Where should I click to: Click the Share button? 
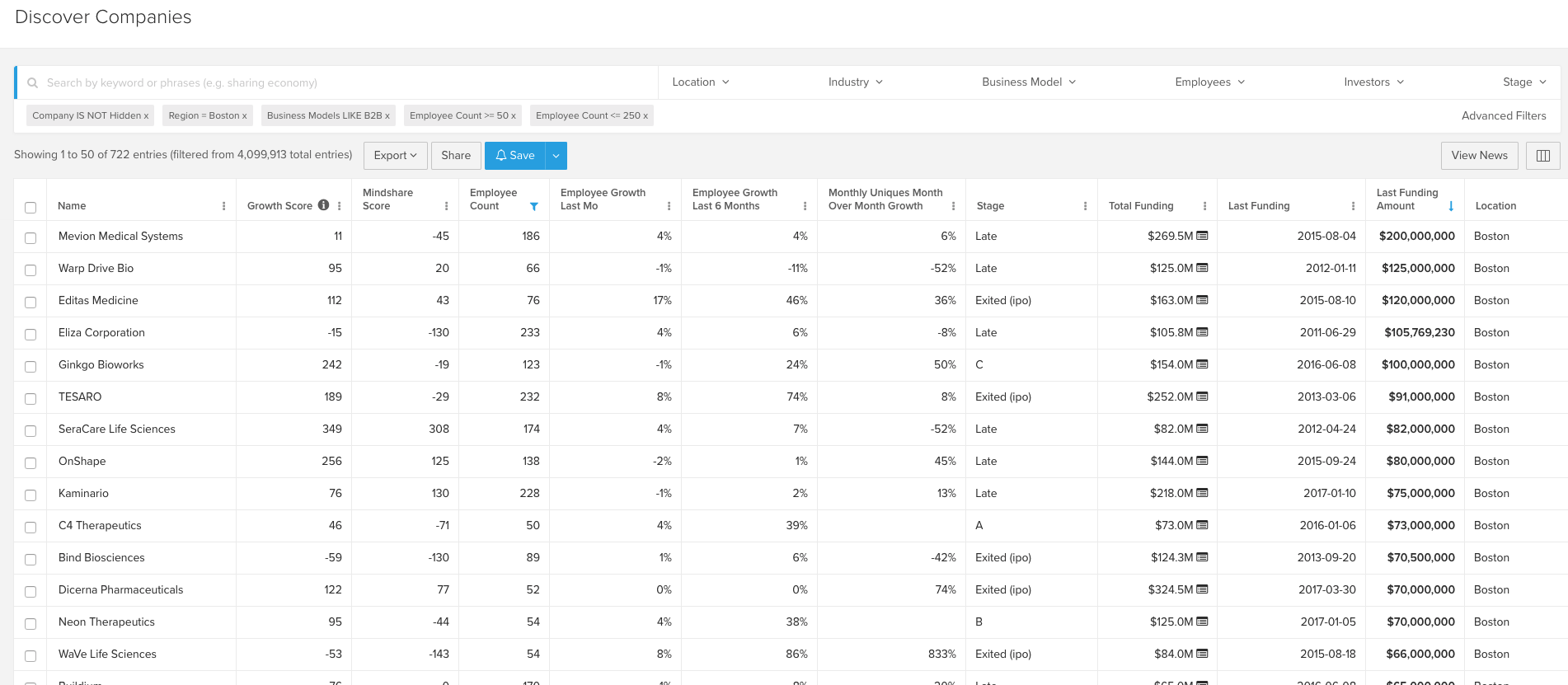(x=456, y=155)
